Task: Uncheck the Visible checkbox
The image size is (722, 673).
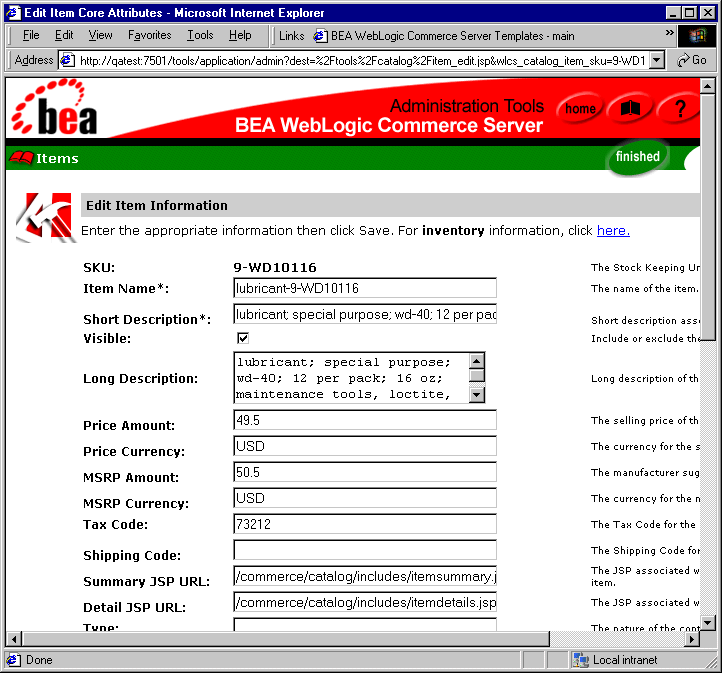Action: 243,338
